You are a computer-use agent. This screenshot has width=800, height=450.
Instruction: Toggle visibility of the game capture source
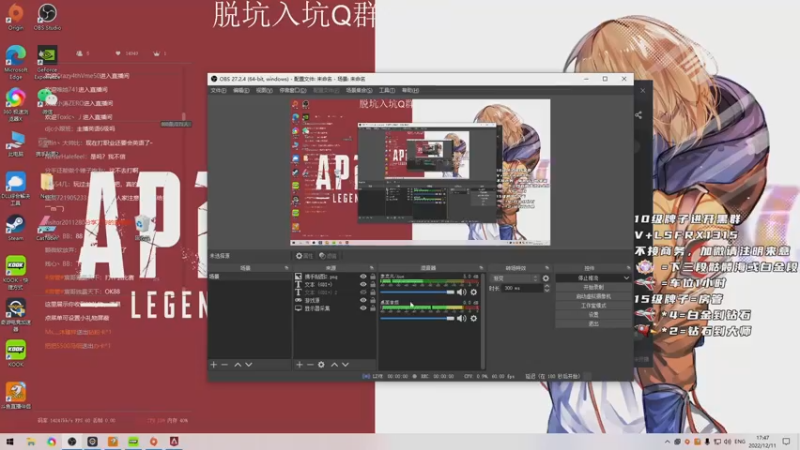[x=363, y=301]
